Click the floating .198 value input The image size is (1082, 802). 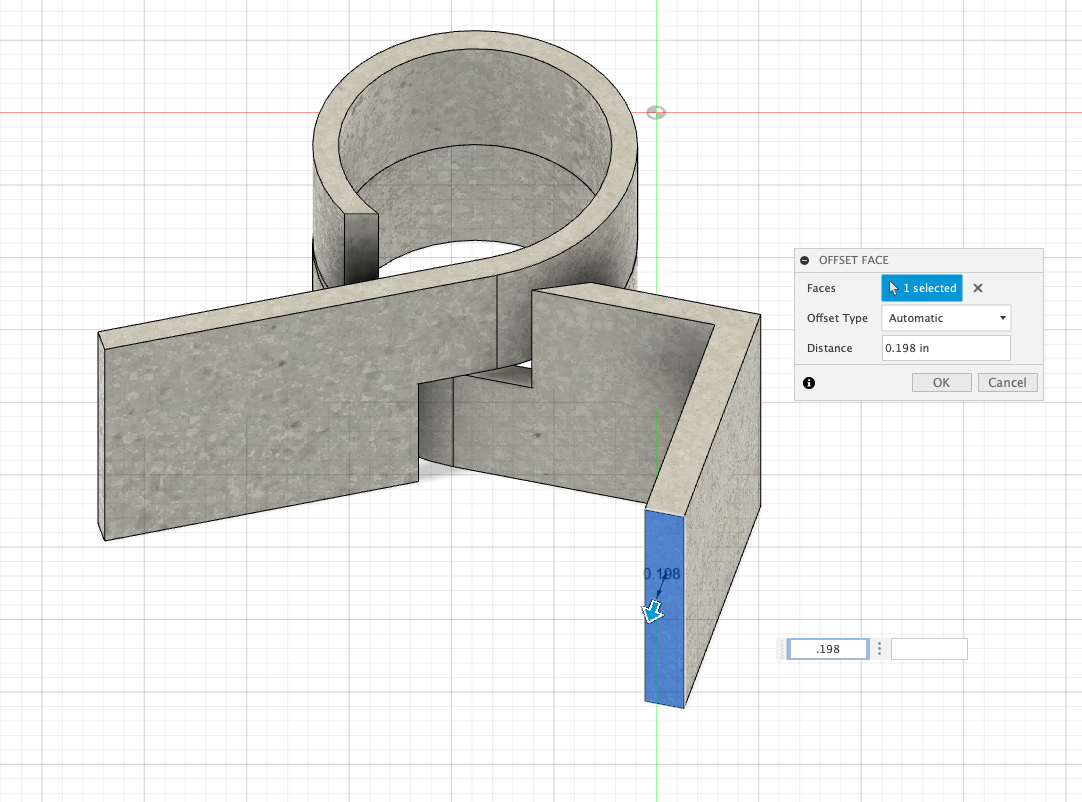[x=827, y=649]
